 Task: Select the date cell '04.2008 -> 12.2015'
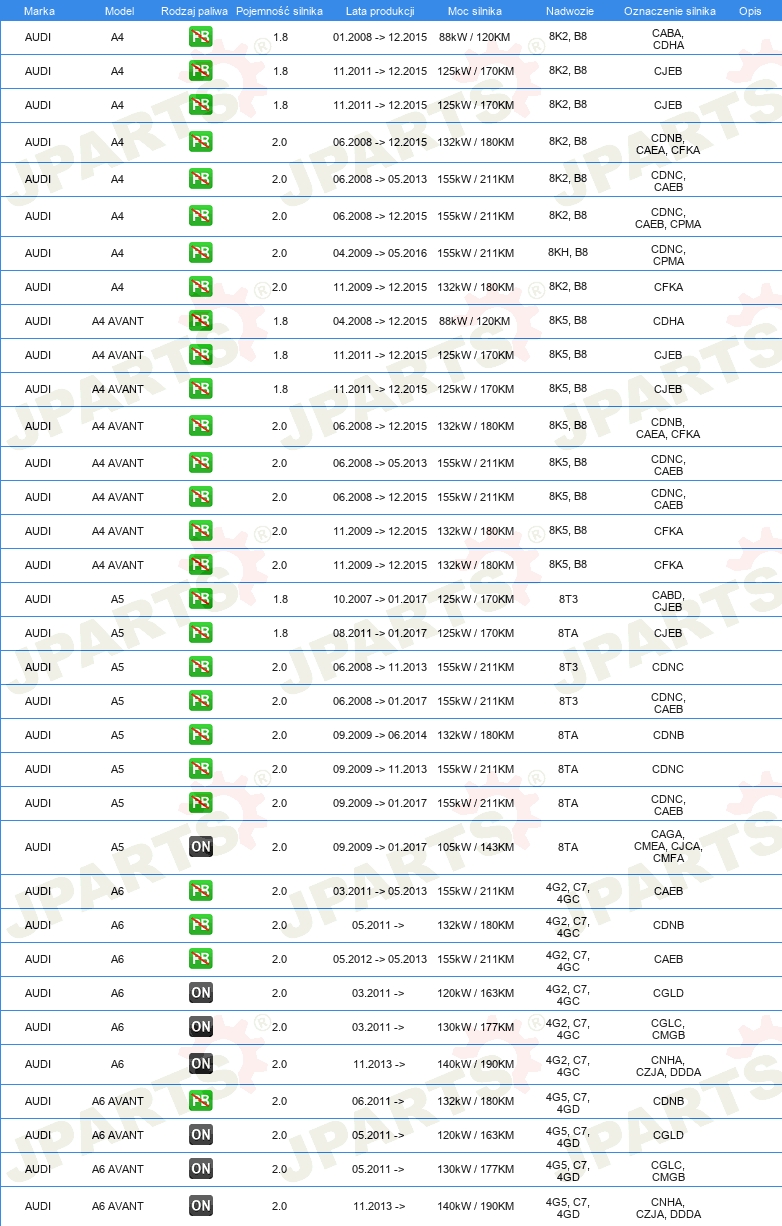click(x=380, y=321)
